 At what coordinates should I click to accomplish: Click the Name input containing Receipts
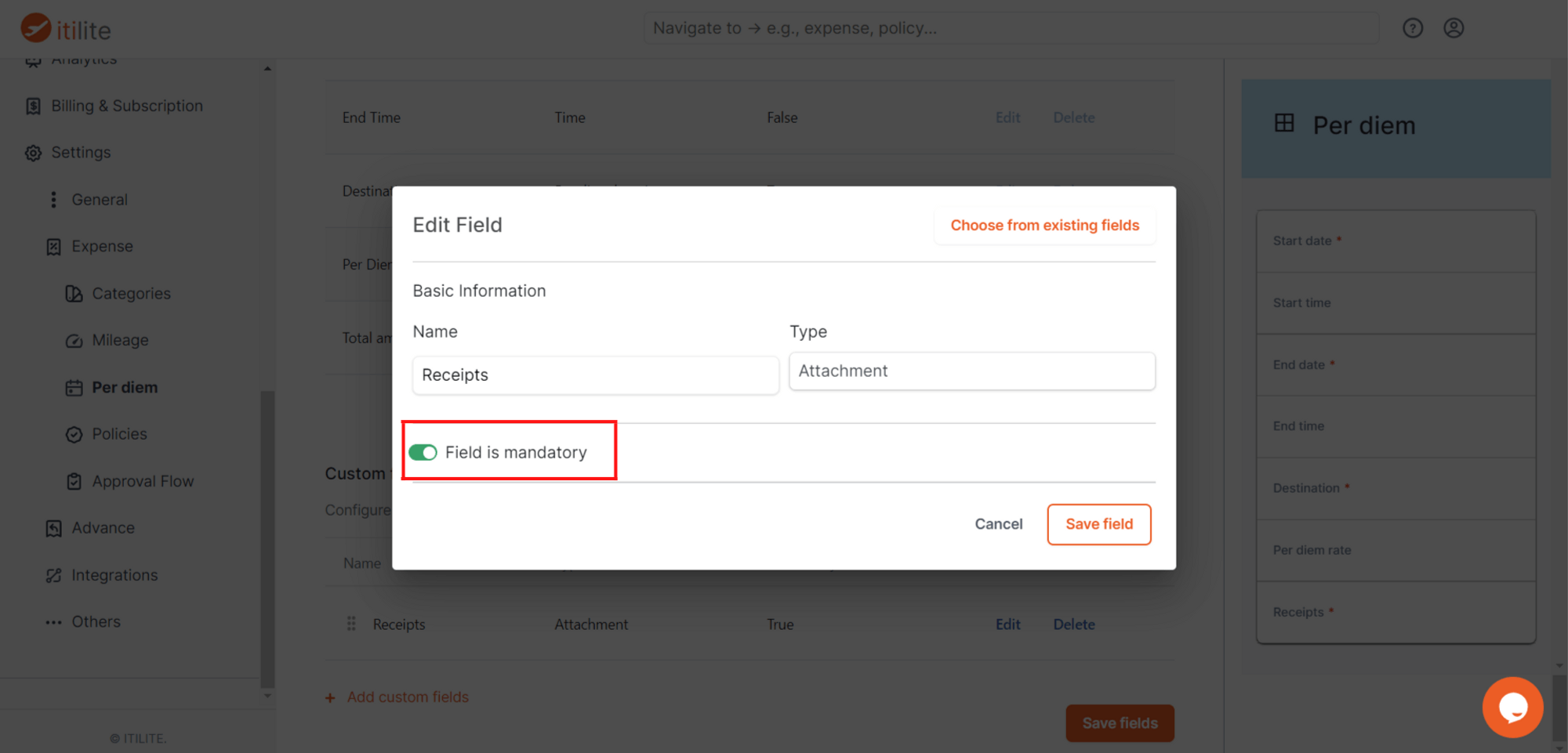[x=594, y=375]
